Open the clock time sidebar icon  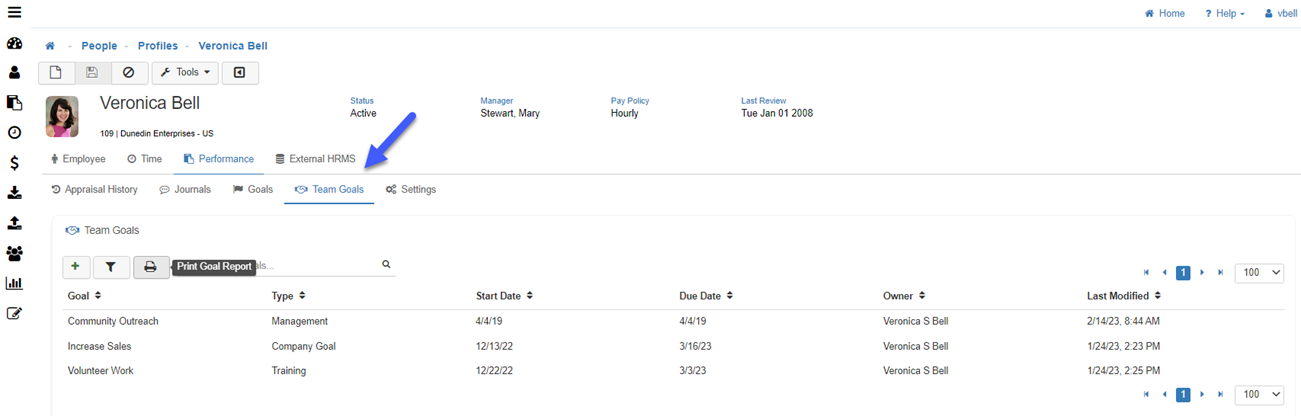tap(14, 132)
